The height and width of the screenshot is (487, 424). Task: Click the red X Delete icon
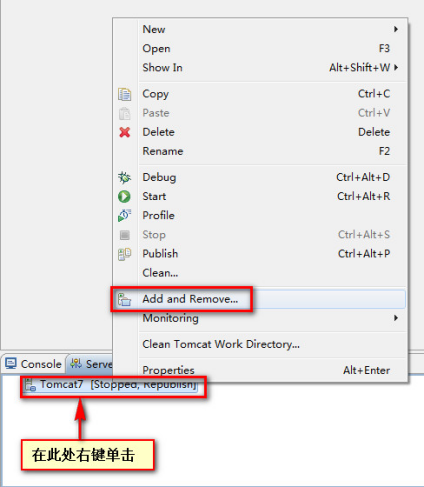click(x=125, y=132)
